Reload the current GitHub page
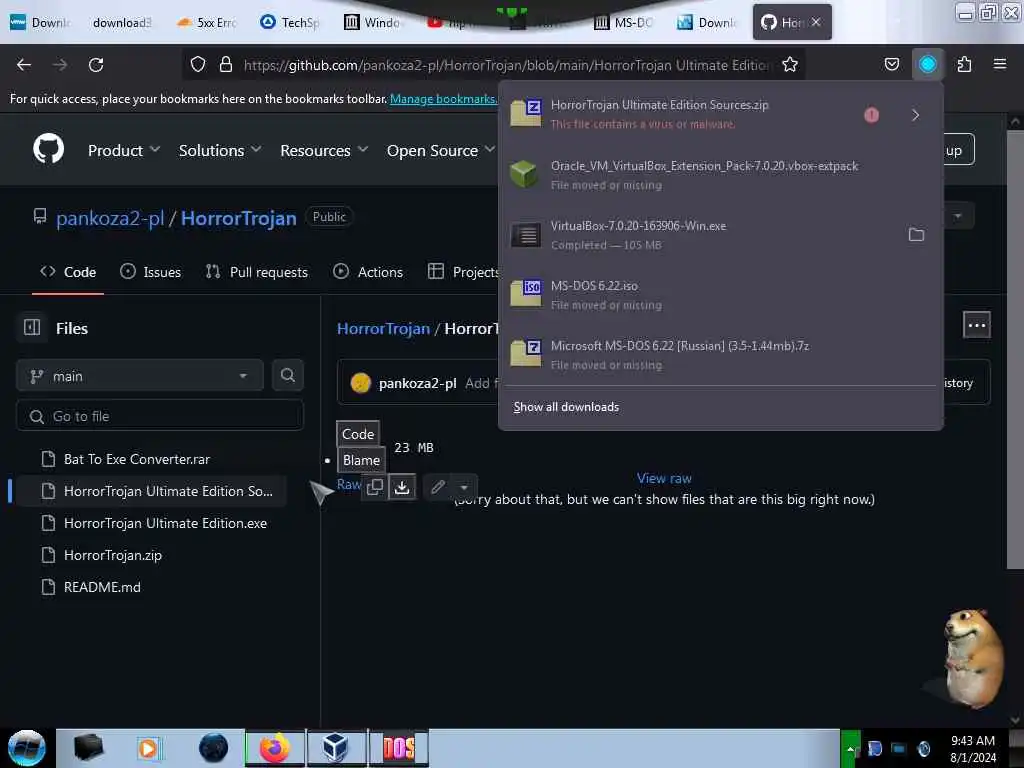This screenshot has width=1024, height=768. (x=96, y=65)
